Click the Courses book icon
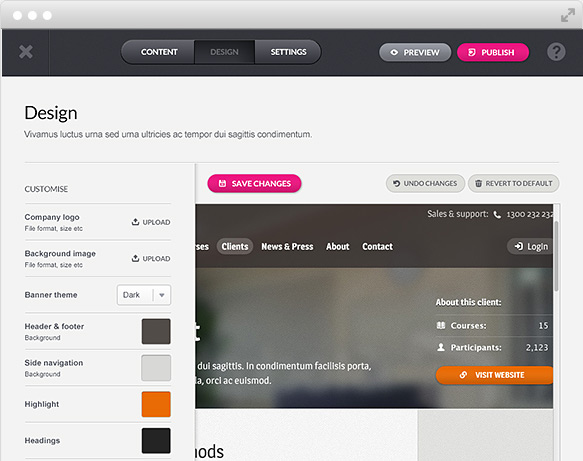 pos(441,326)
